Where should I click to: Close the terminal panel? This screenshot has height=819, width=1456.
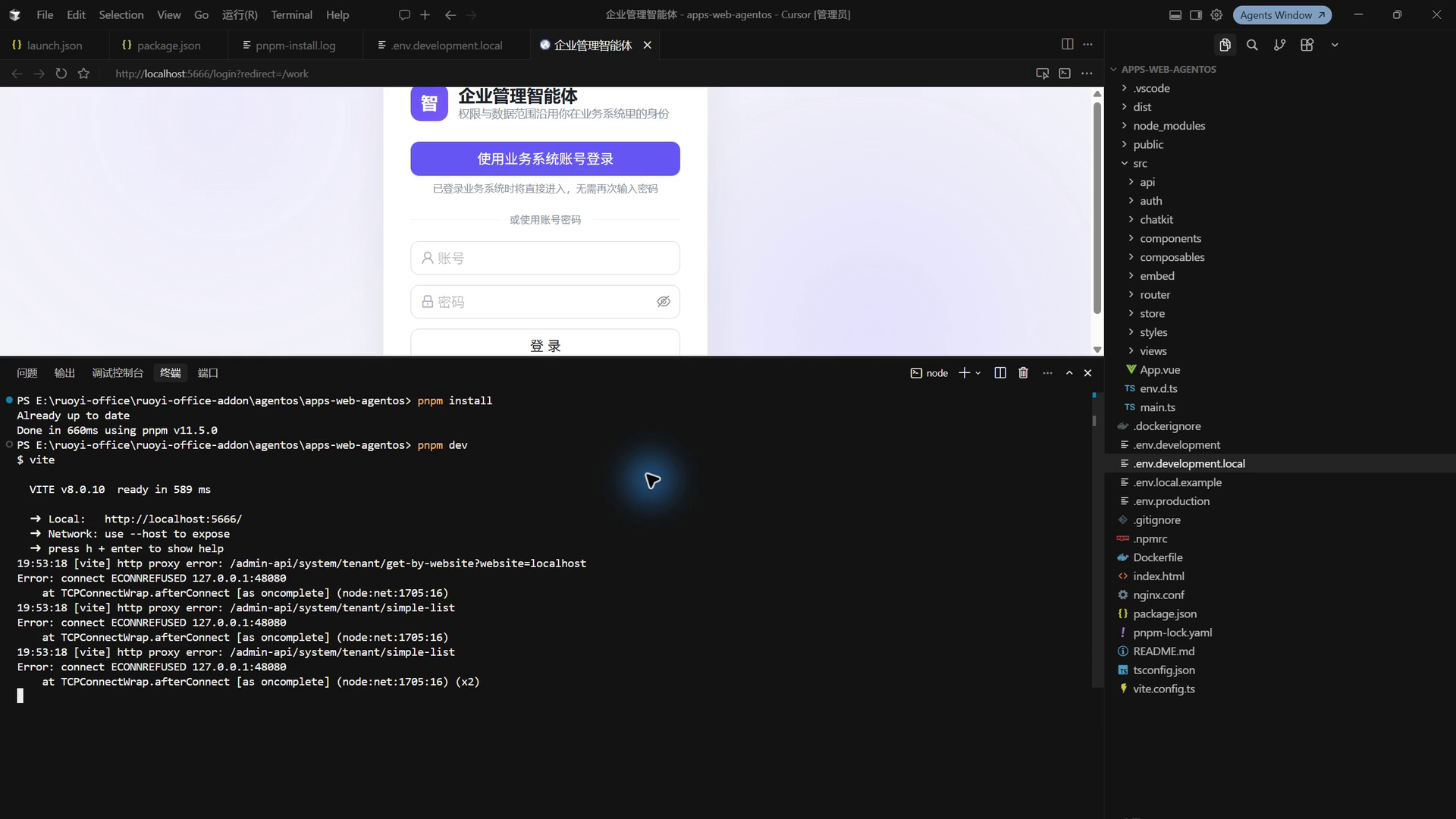(x=1087, y=372)
